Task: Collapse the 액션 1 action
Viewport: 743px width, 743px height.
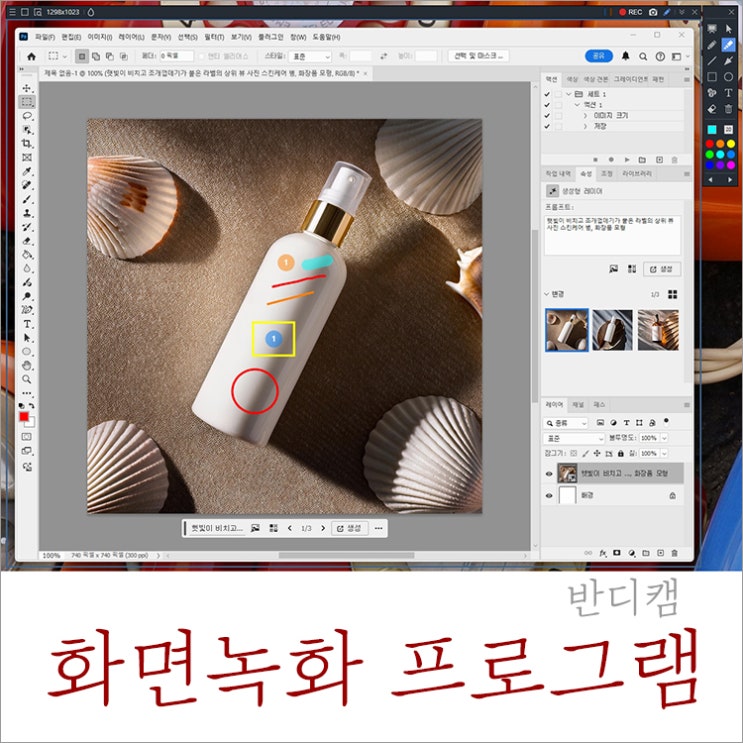Action: (x=577, y=105)
